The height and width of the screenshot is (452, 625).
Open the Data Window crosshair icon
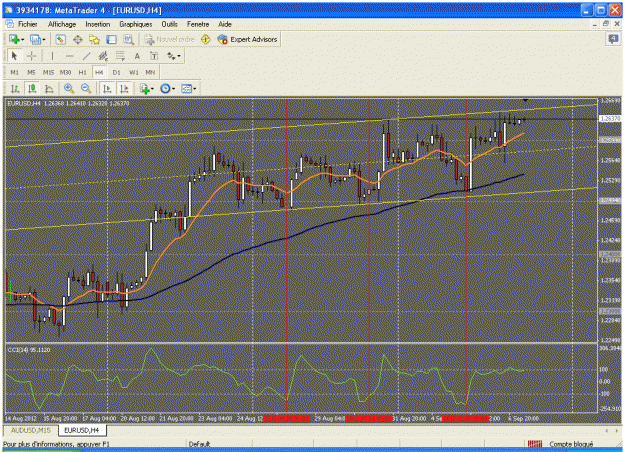click(x=77, y=39)
